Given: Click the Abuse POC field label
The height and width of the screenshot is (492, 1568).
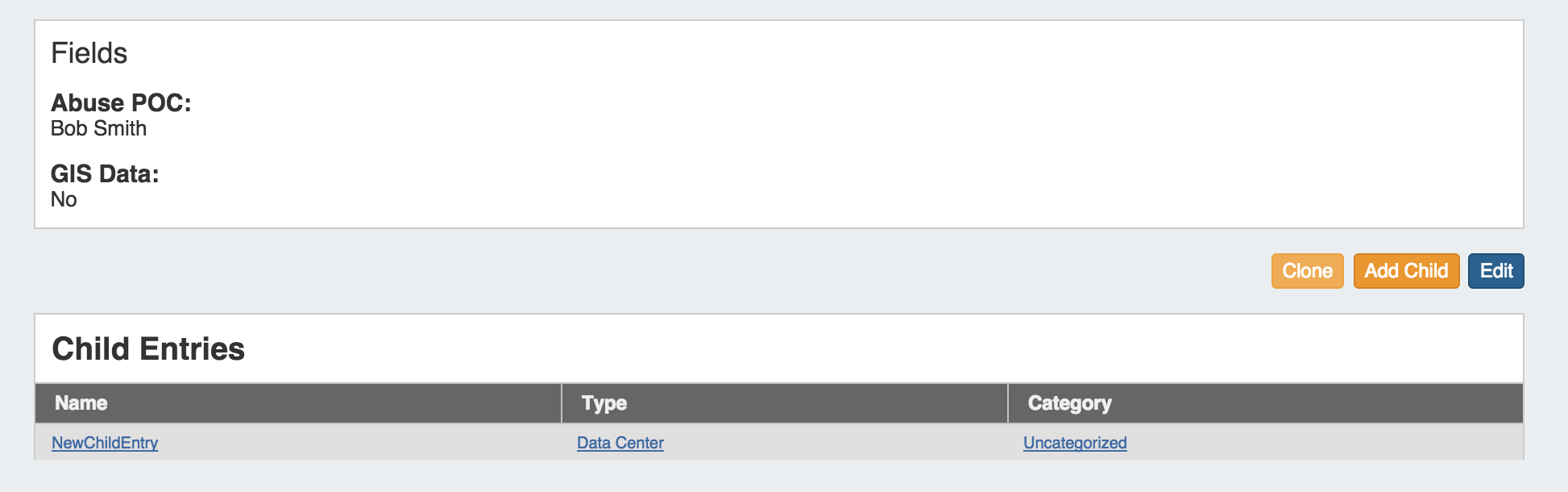Looking at the screenshot, I should [x=121, y=103].
